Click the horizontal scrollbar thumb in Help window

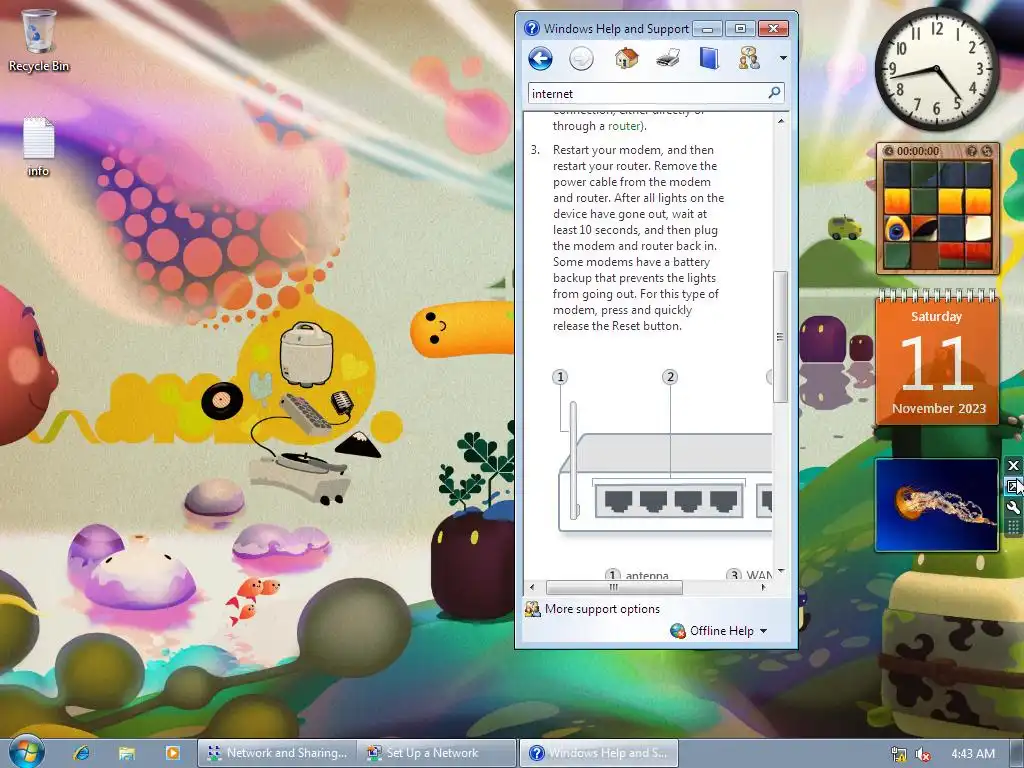(614, 587)
